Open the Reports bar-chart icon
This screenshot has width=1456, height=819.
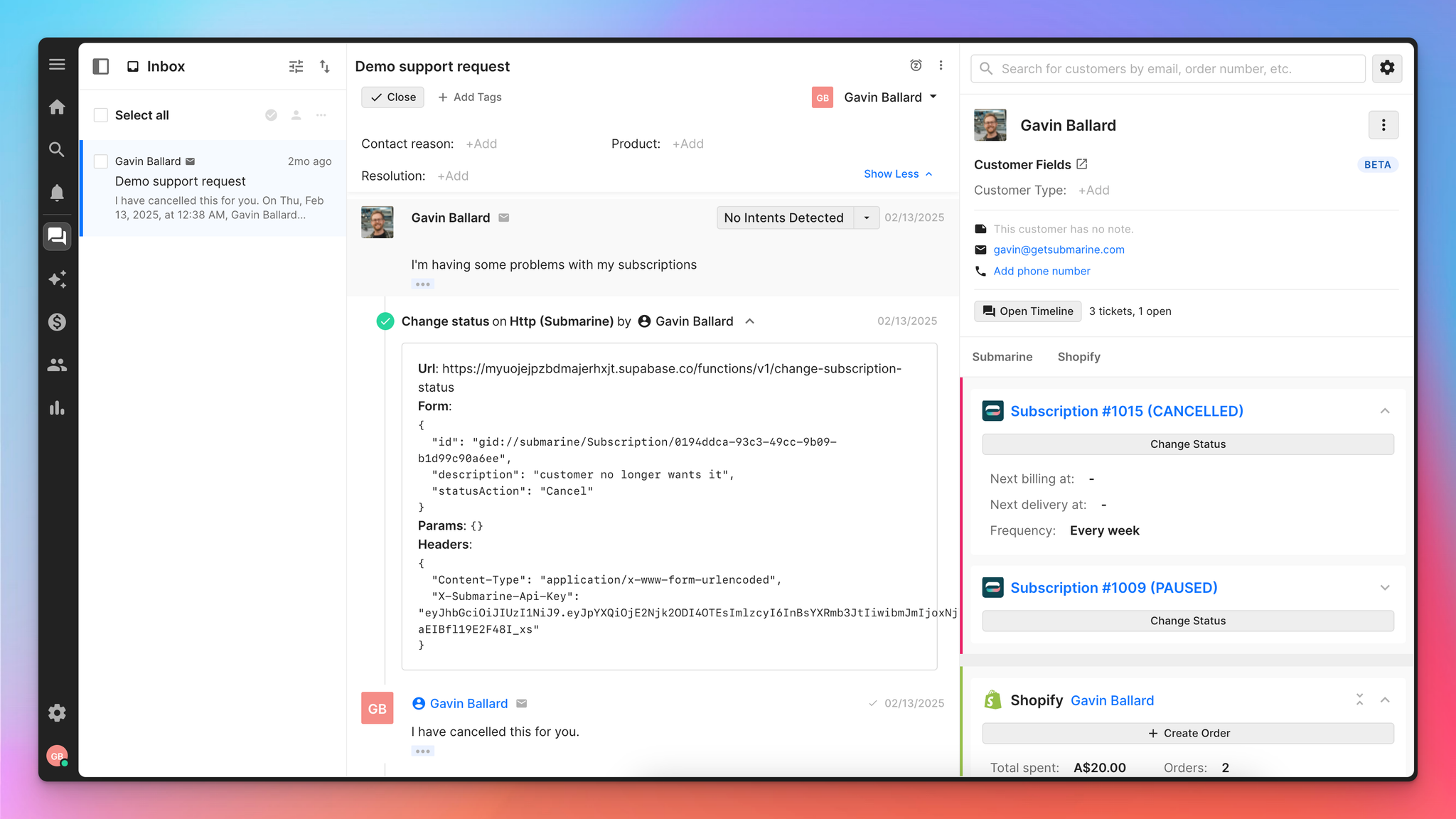click(x=57, y=408)
